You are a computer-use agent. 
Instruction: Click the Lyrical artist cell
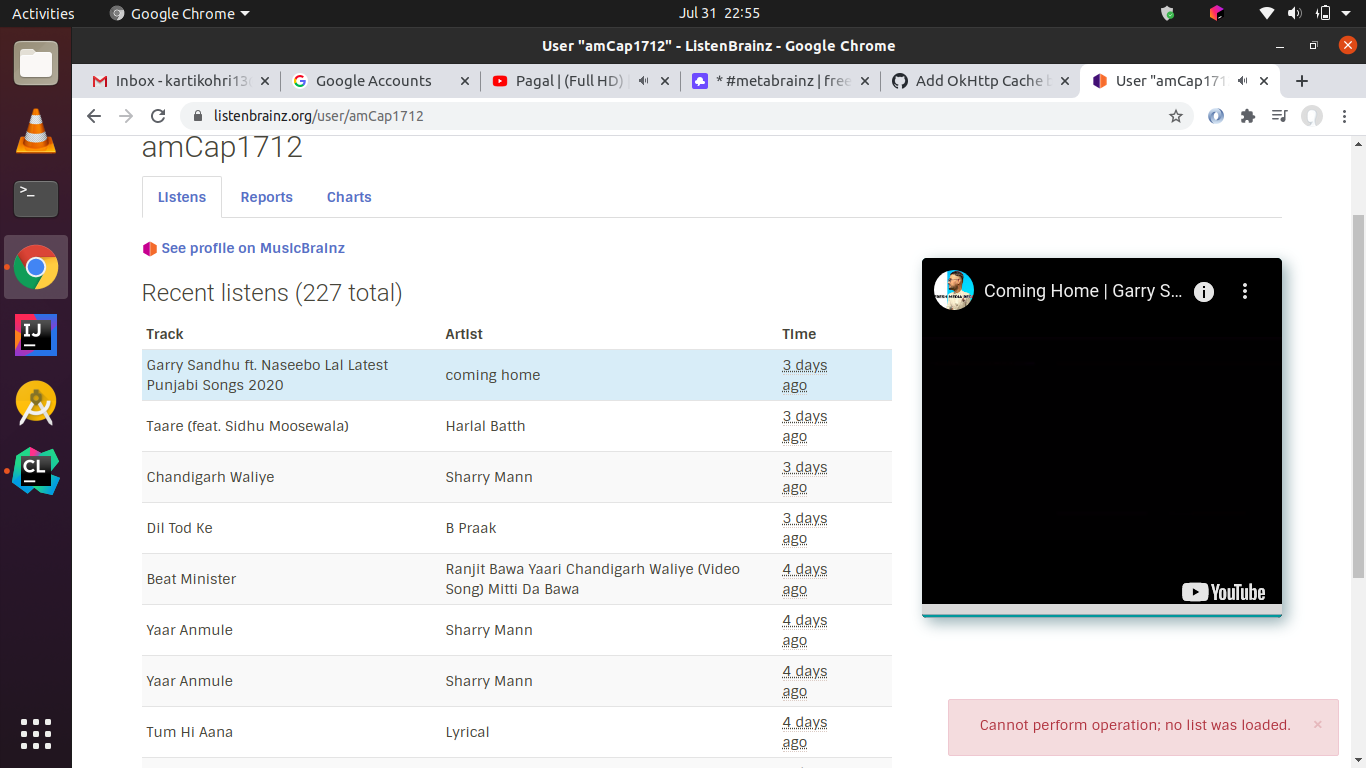pyautogui.click(x=467, y=732)
